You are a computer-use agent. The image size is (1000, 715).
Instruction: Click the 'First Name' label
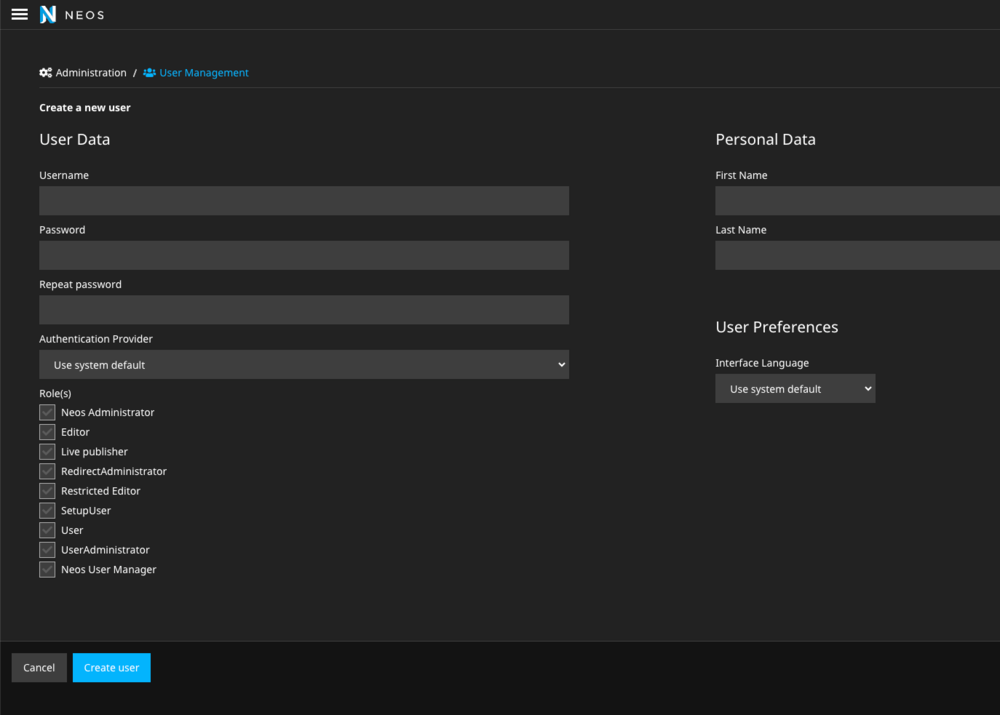[741, 175]
